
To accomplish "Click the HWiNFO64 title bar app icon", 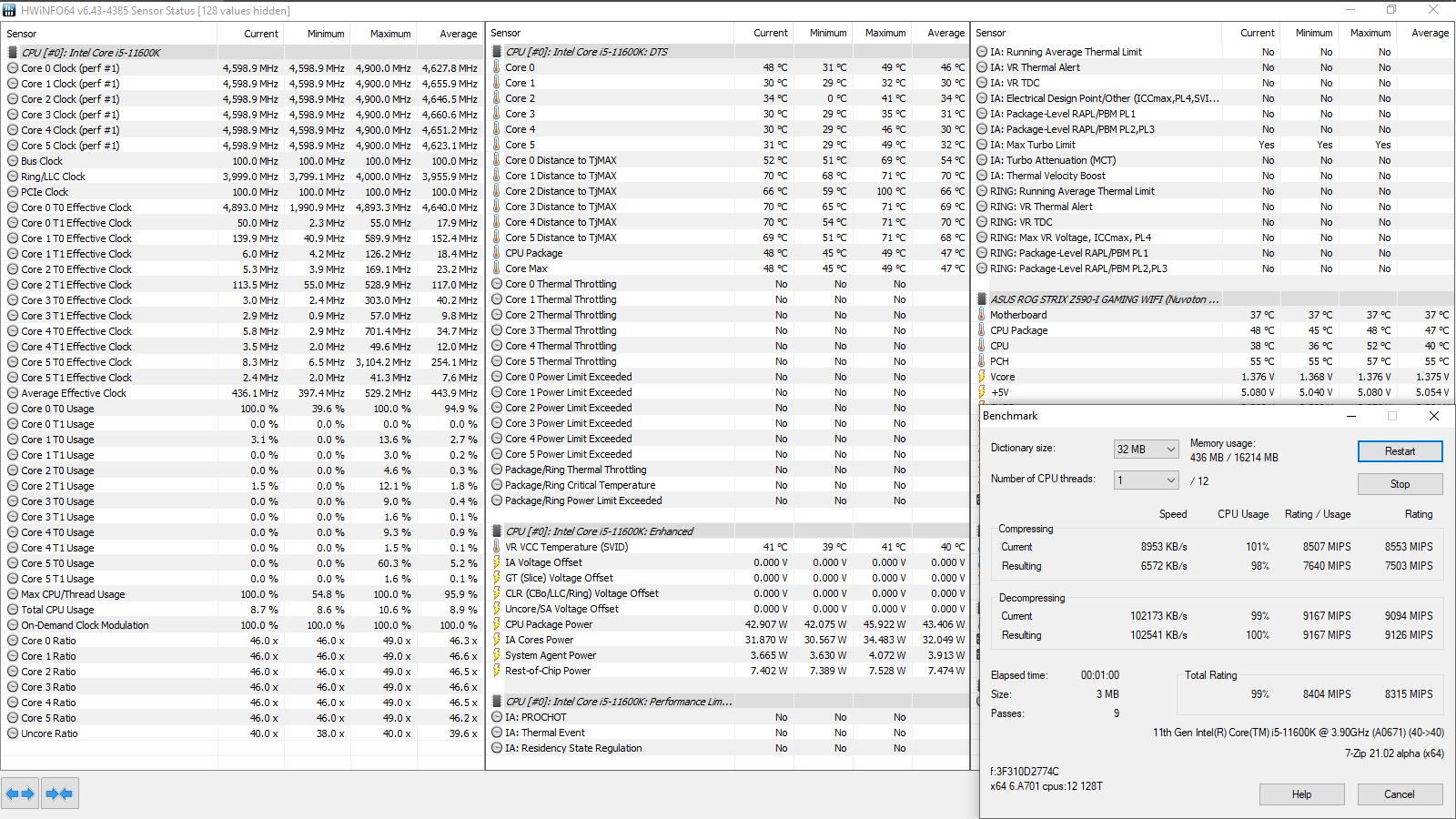I will pos(10,10).
